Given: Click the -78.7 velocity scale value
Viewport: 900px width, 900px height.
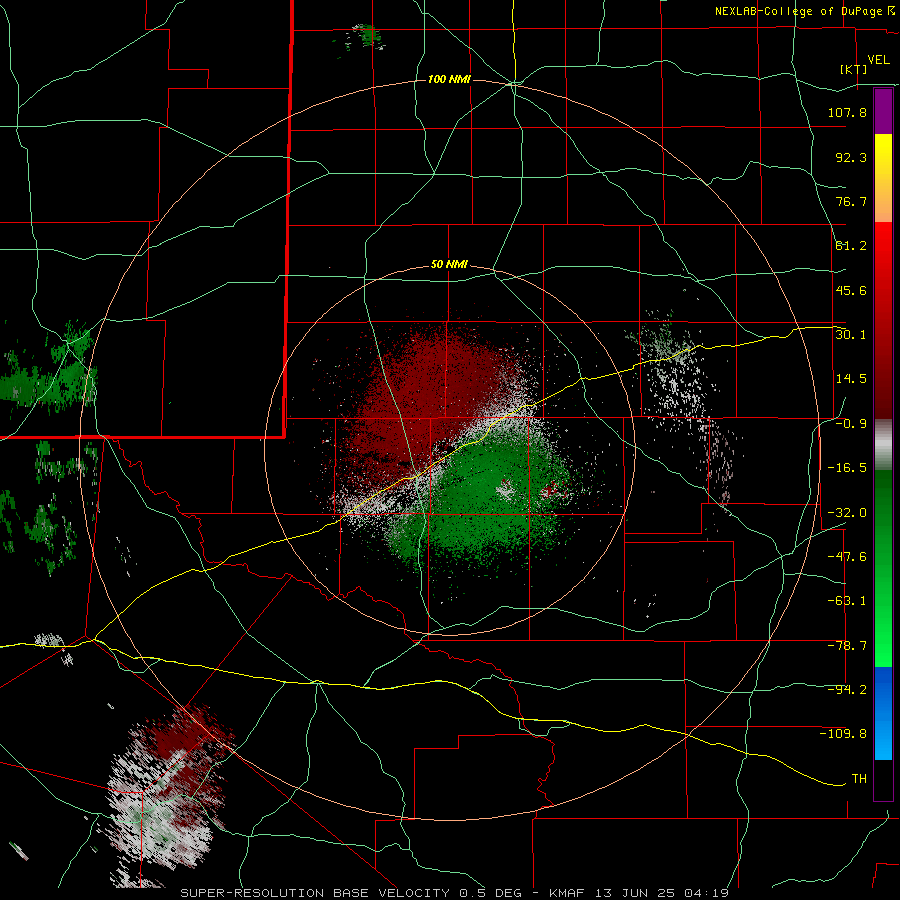Looking at the screenshot, I should coord(847,646).
